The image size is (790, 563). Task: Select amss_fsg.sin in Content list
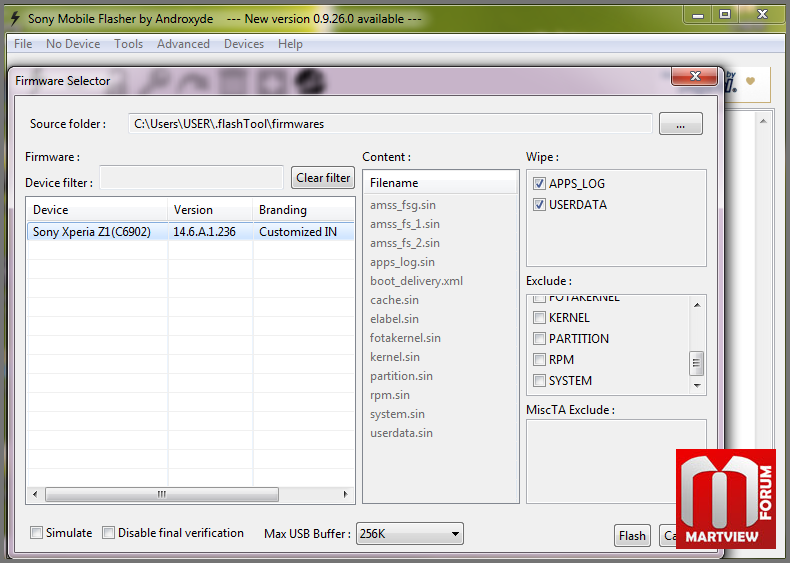[x=403, y=205]
